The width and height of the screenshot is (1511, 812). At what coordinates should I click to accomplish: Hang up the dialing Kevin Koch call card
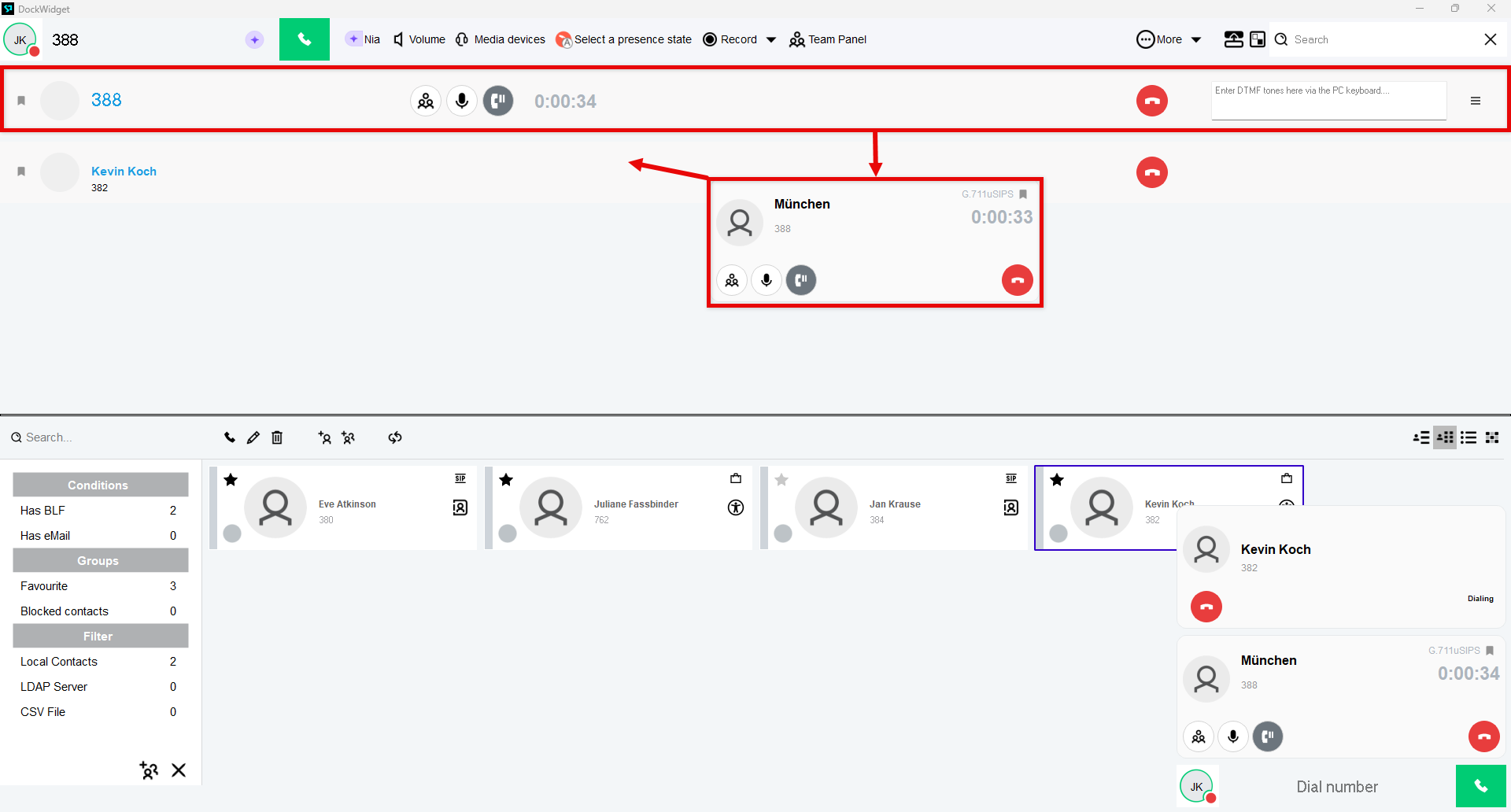click(x=1206, y=607)
